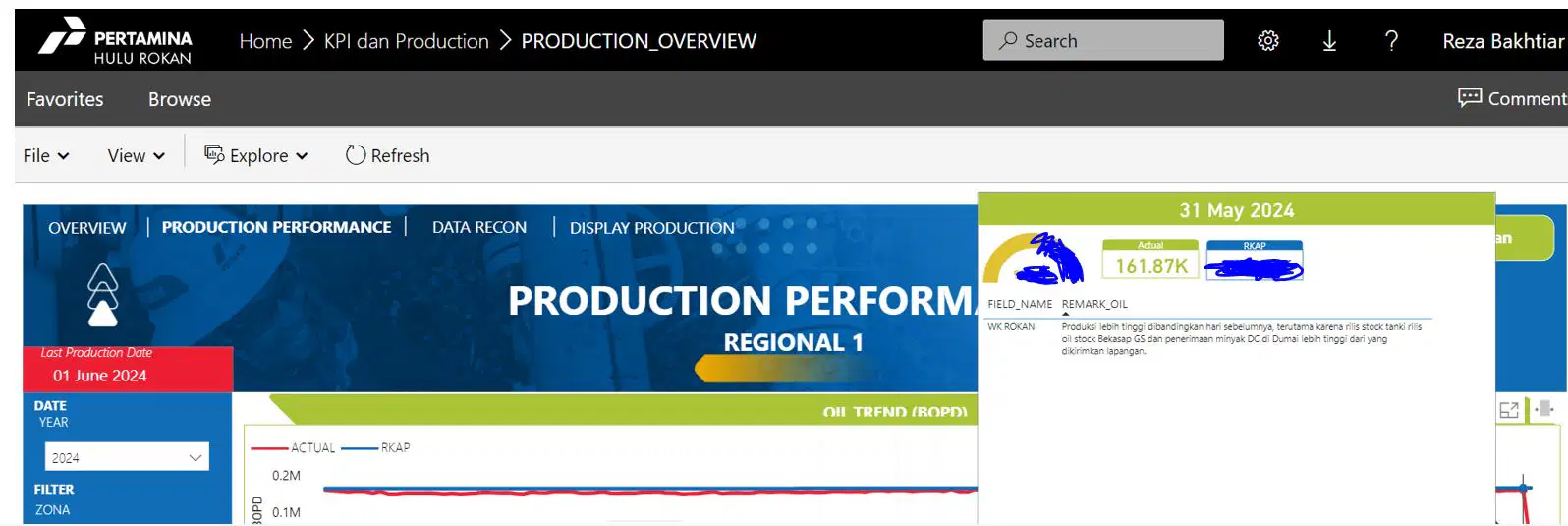Switch to the OVERVIEW tab

[x=87, y=228]
